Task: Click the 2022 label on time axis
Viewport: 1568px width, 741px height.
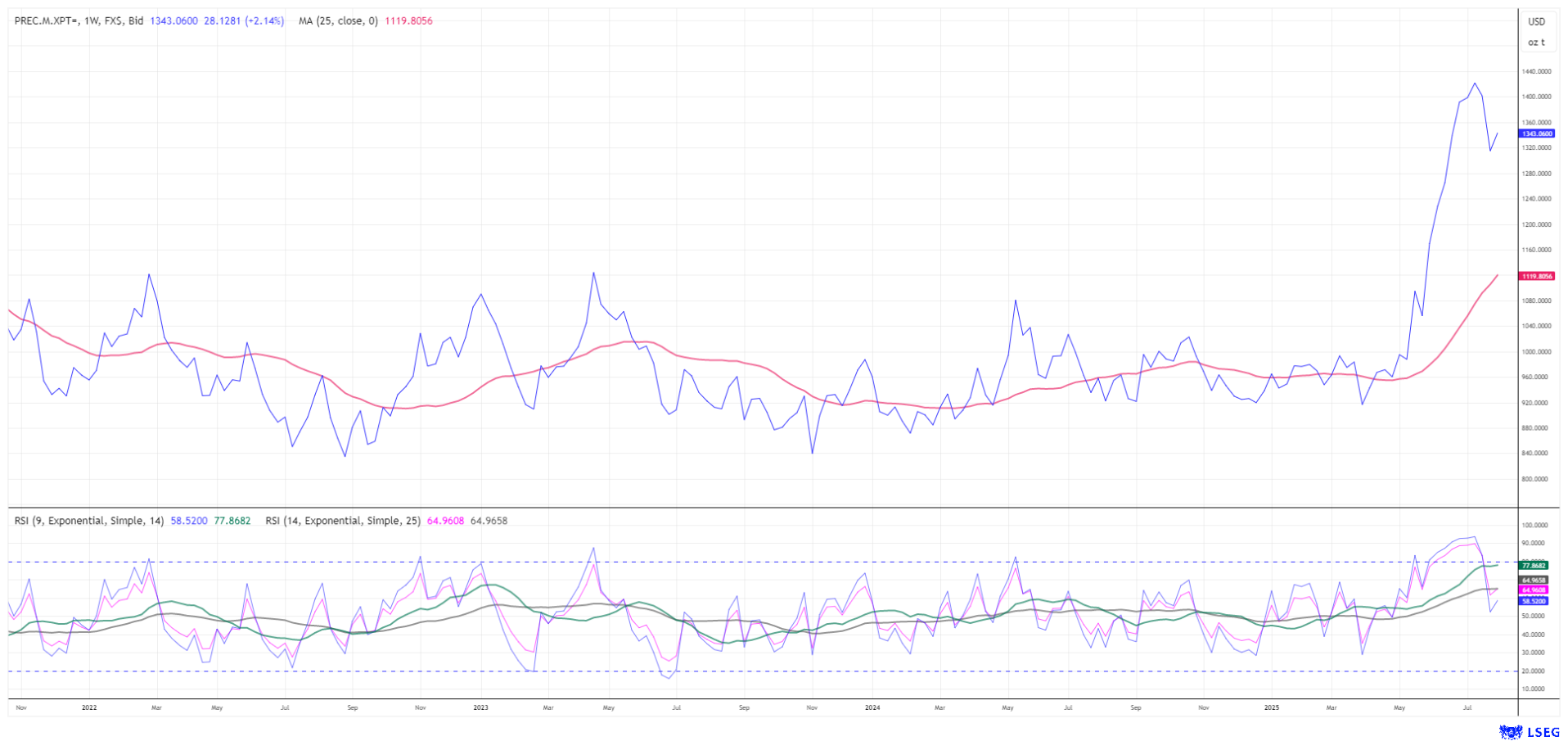Action: (x=89, y=707)
